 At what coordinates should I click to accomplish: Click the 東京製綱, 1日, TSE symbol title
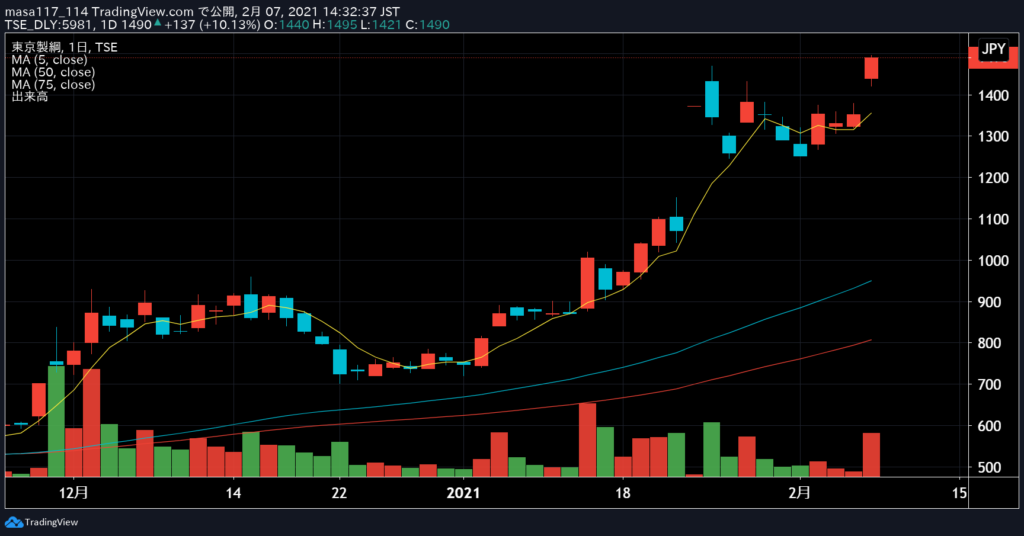point(65,47)
